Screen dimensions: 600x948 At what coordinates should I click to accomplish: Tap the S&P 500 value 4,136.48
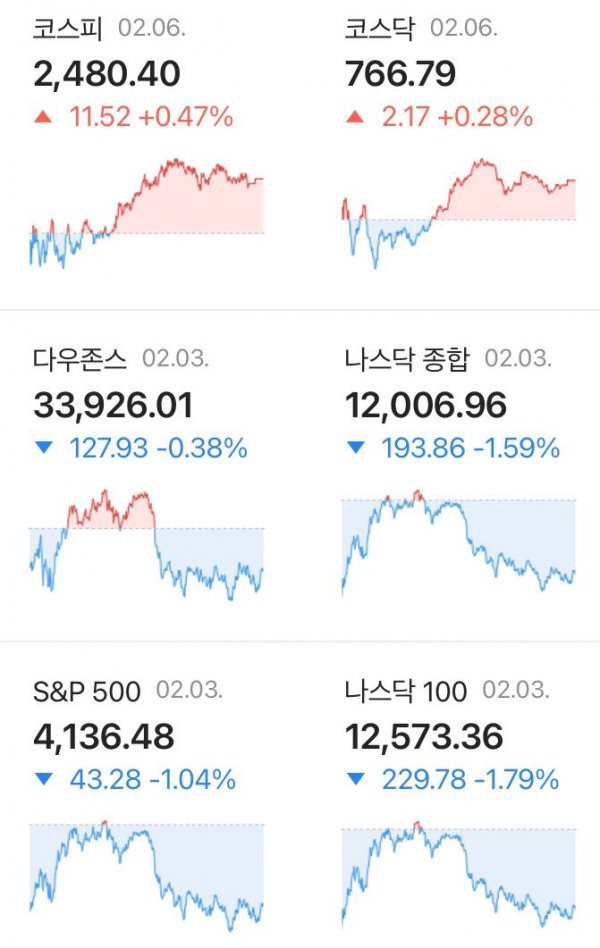pos(104,736)
